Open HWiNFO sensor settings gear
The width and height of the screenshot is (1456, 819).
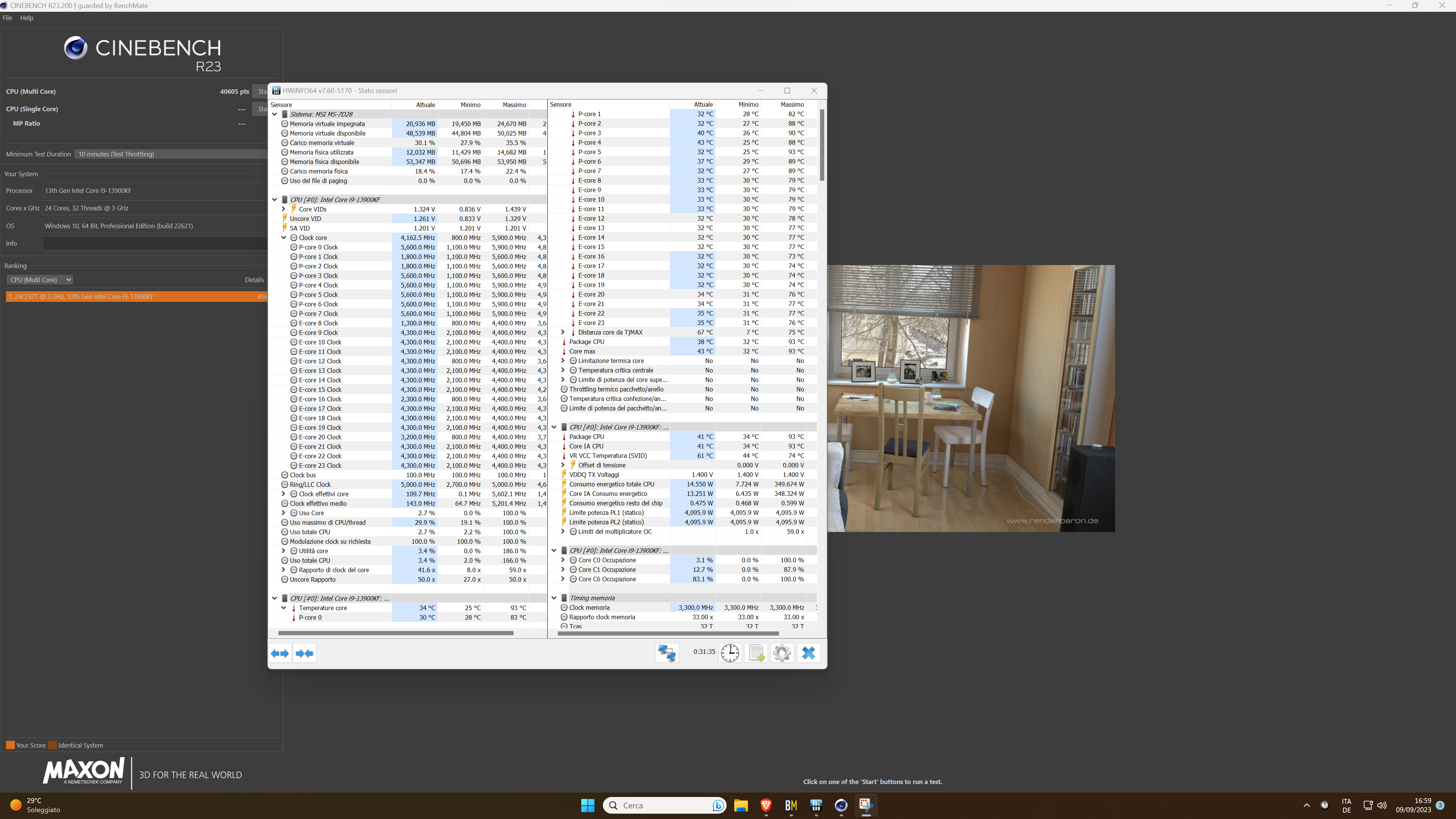pos(782,653)
